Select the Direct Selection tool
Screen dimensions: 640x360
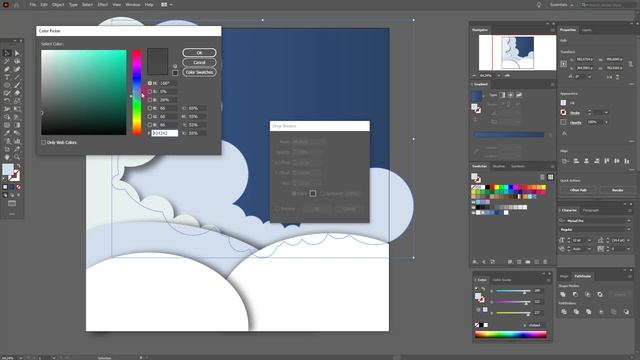(x=17, y=53)
